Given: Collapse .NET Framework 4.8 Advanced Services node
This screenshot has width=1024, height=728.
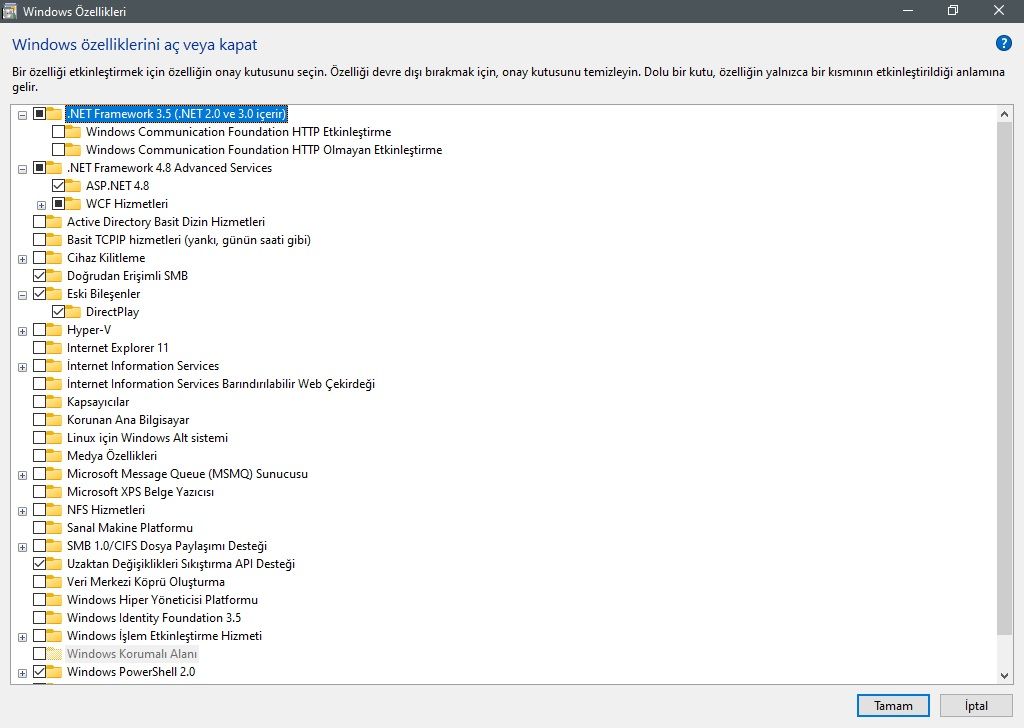Looking at the screenshot, I should (x=22, y=169).
